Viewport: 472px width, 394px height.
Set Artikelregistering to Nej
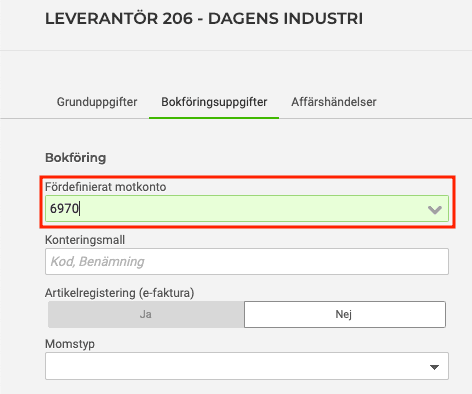pos(345,314)
